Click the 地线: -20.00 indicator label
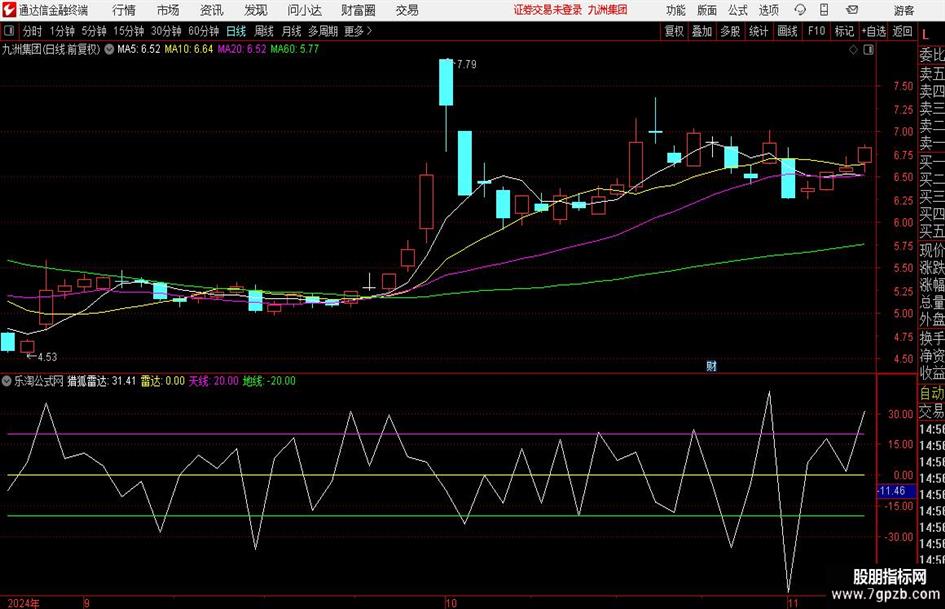Image resolution: width=945 pixels, height=609 pixels. (x=269, y=381)
